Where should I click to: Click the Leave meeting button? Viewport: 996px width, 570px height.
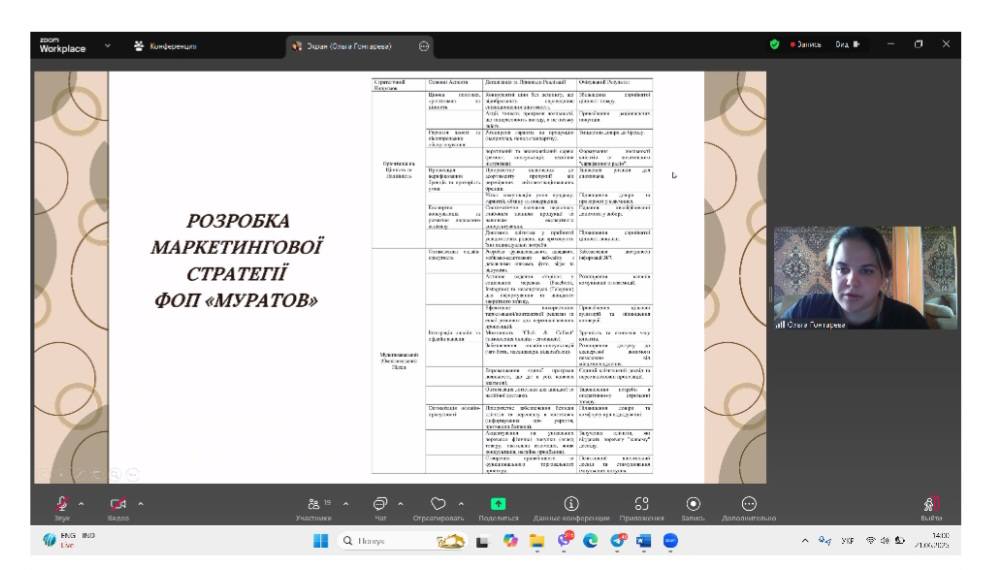pyautogui.click(x=931, y=505)
